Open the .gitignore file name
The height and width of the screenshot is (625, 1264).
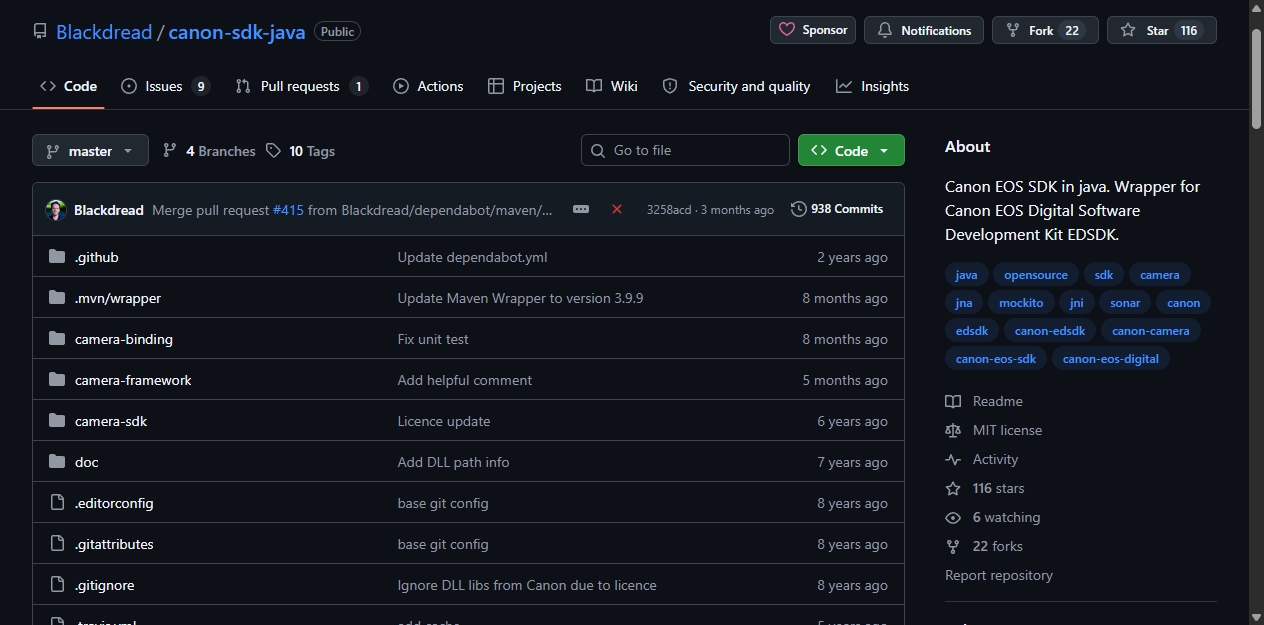point(104,585)
